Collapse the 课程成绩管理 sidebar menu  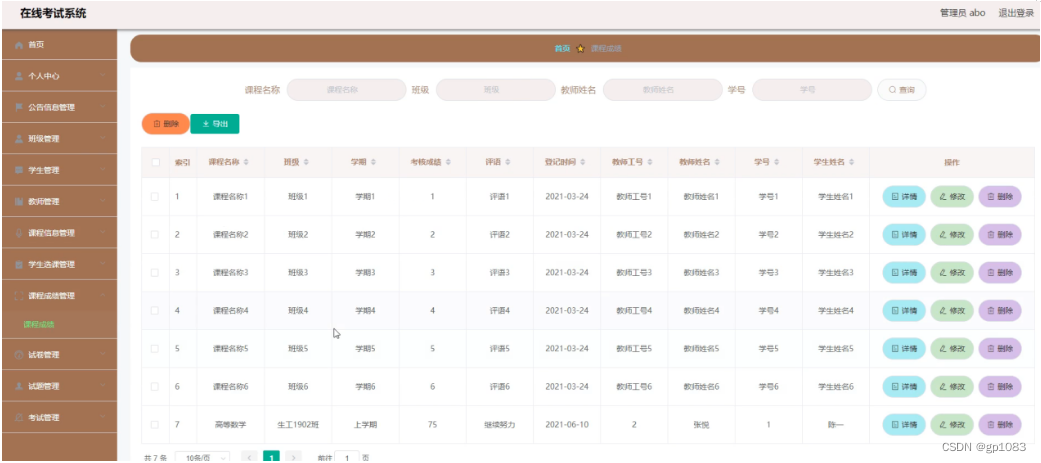(59, 296)
